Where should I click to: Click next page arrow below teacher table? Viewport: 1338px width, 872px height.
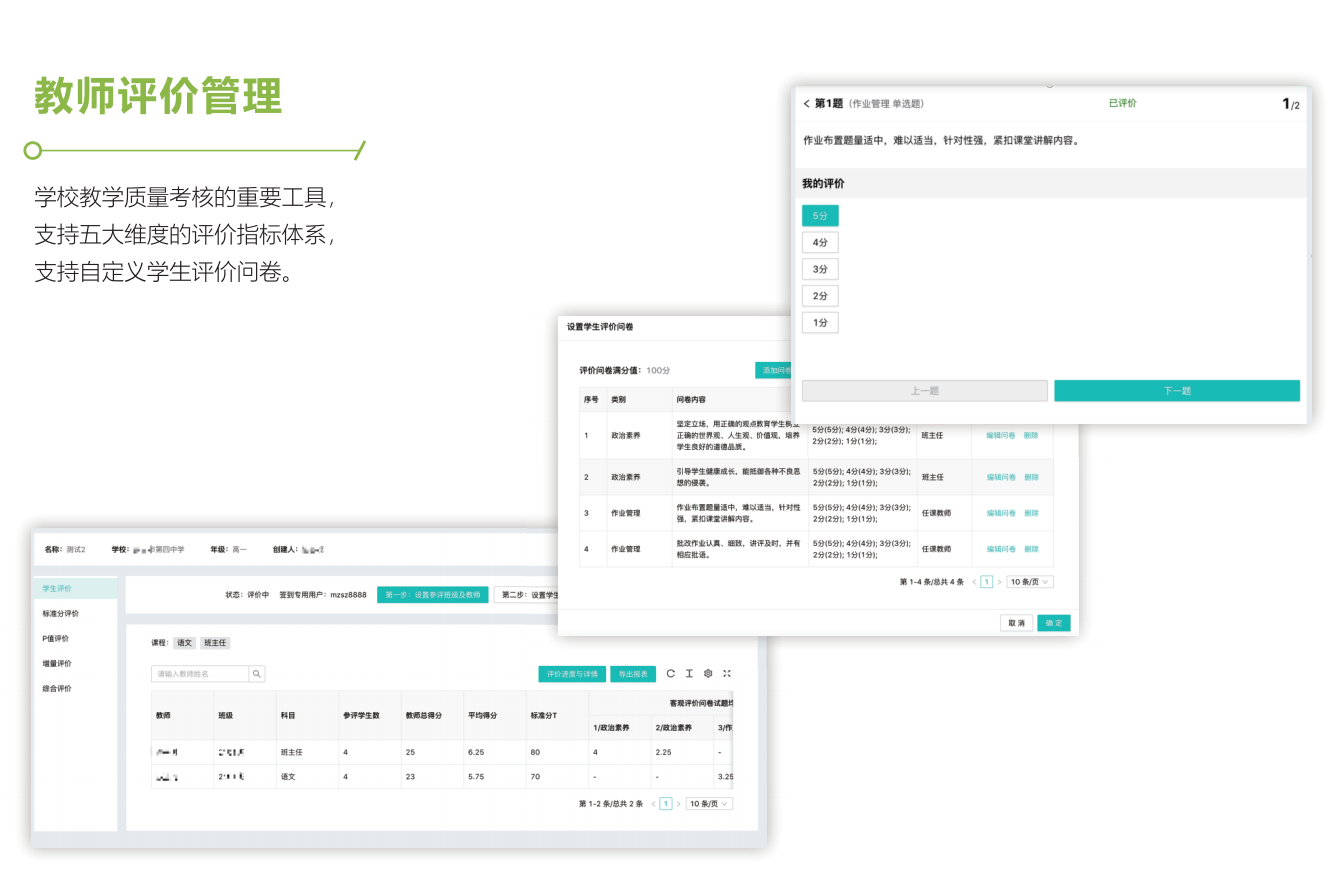point(678,804)
